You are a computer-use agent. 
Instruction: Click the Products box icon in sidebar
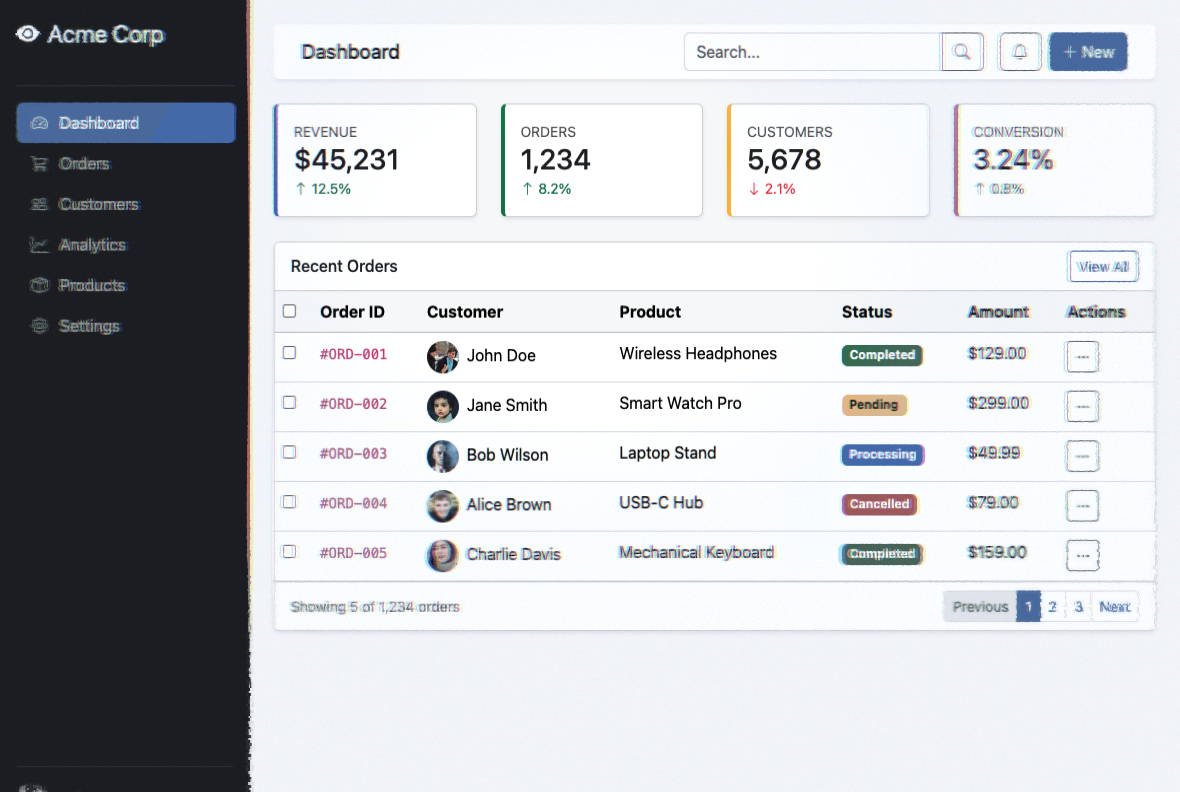tap(40, 285)
